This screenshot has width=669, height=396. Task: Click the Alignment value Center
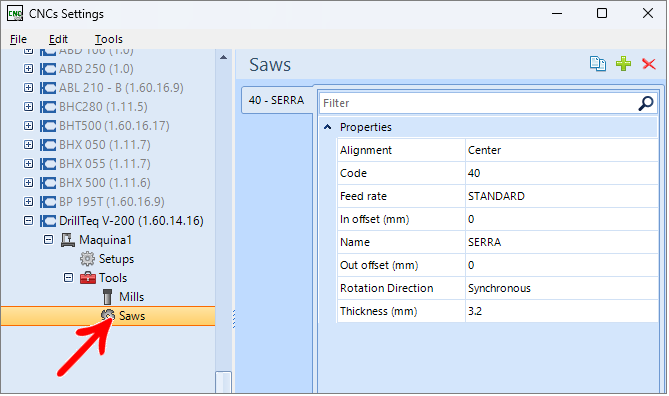pyautogui.click(x=484, y=150)
